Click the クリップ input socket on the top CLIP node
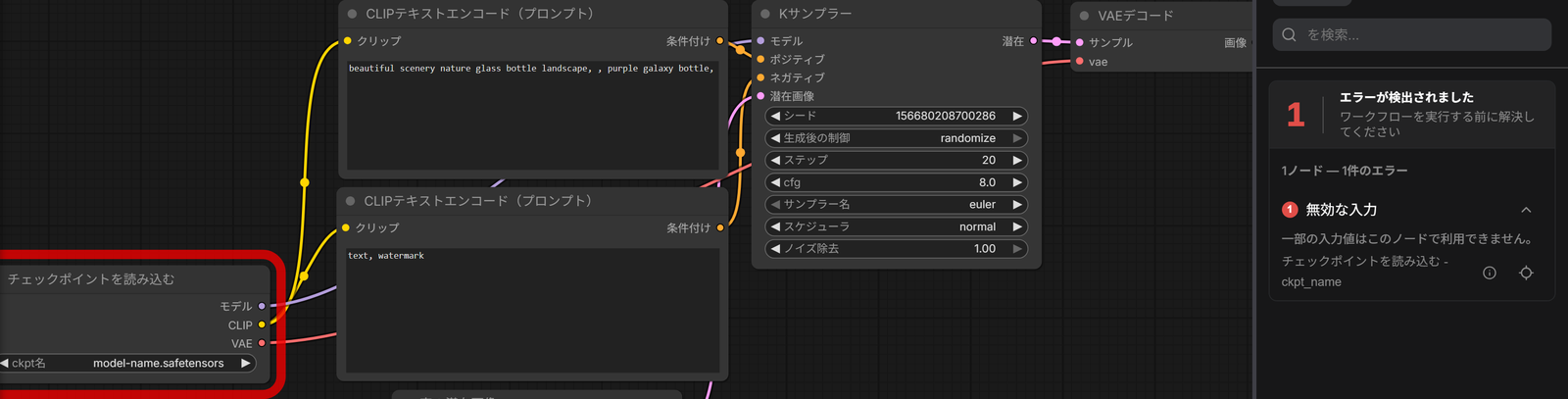The image size is (1568, 399). [x=348, y=41]
